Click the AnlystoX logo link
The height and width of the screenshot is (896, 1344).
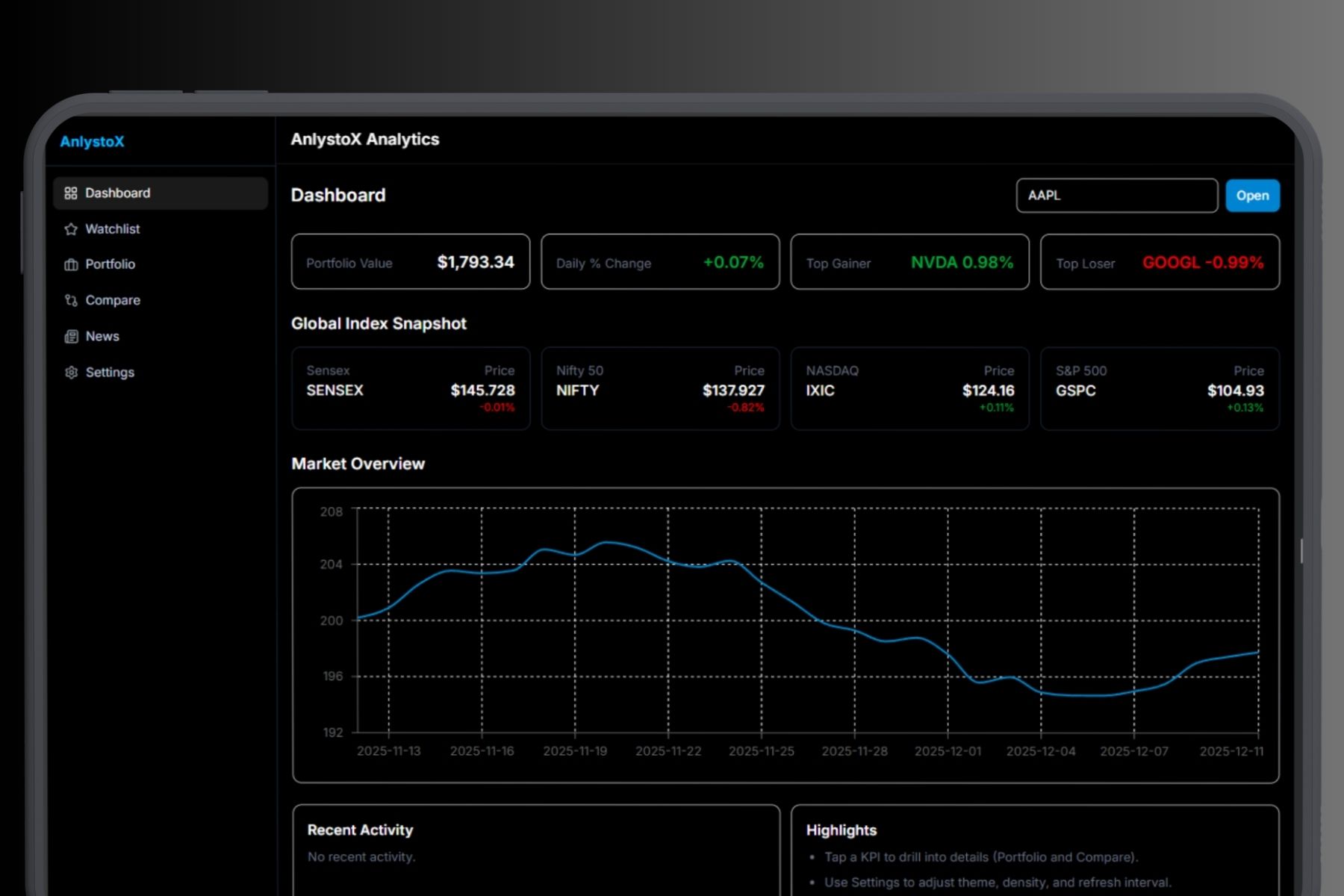[x=92, y=142]
